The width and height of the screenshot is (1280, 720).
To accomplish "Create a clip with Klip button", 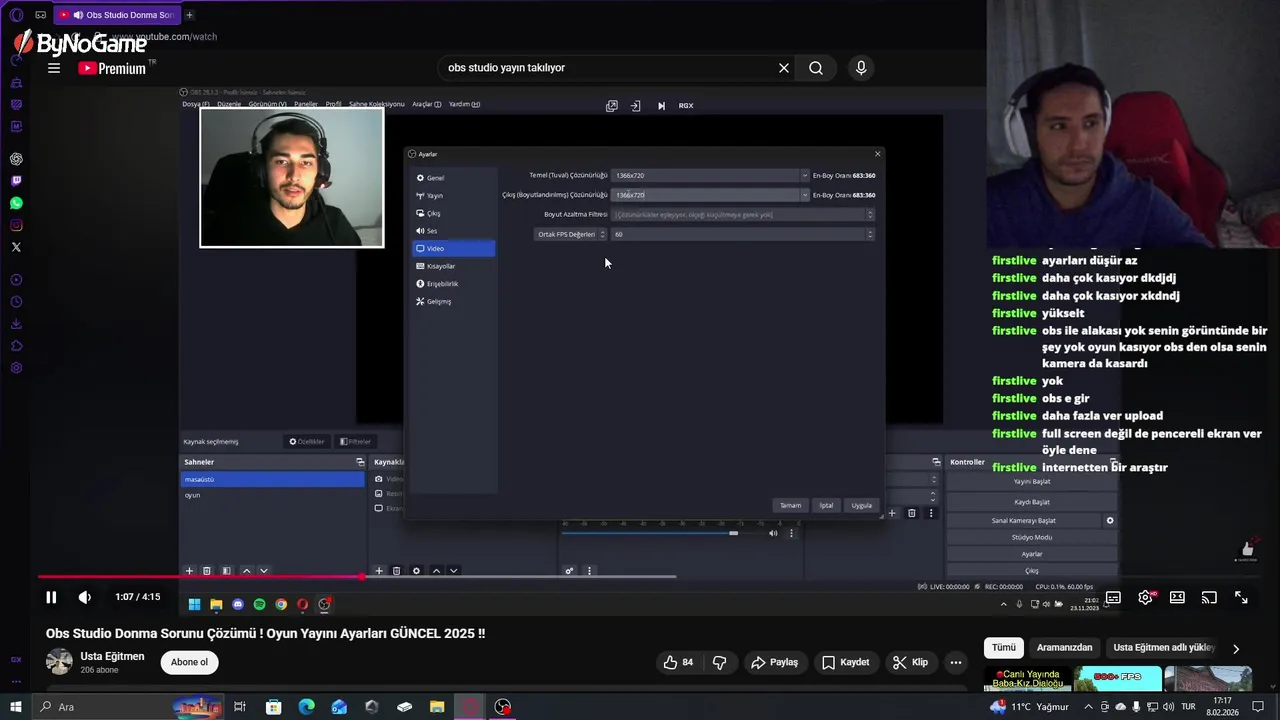I will [x=910, y=662].
